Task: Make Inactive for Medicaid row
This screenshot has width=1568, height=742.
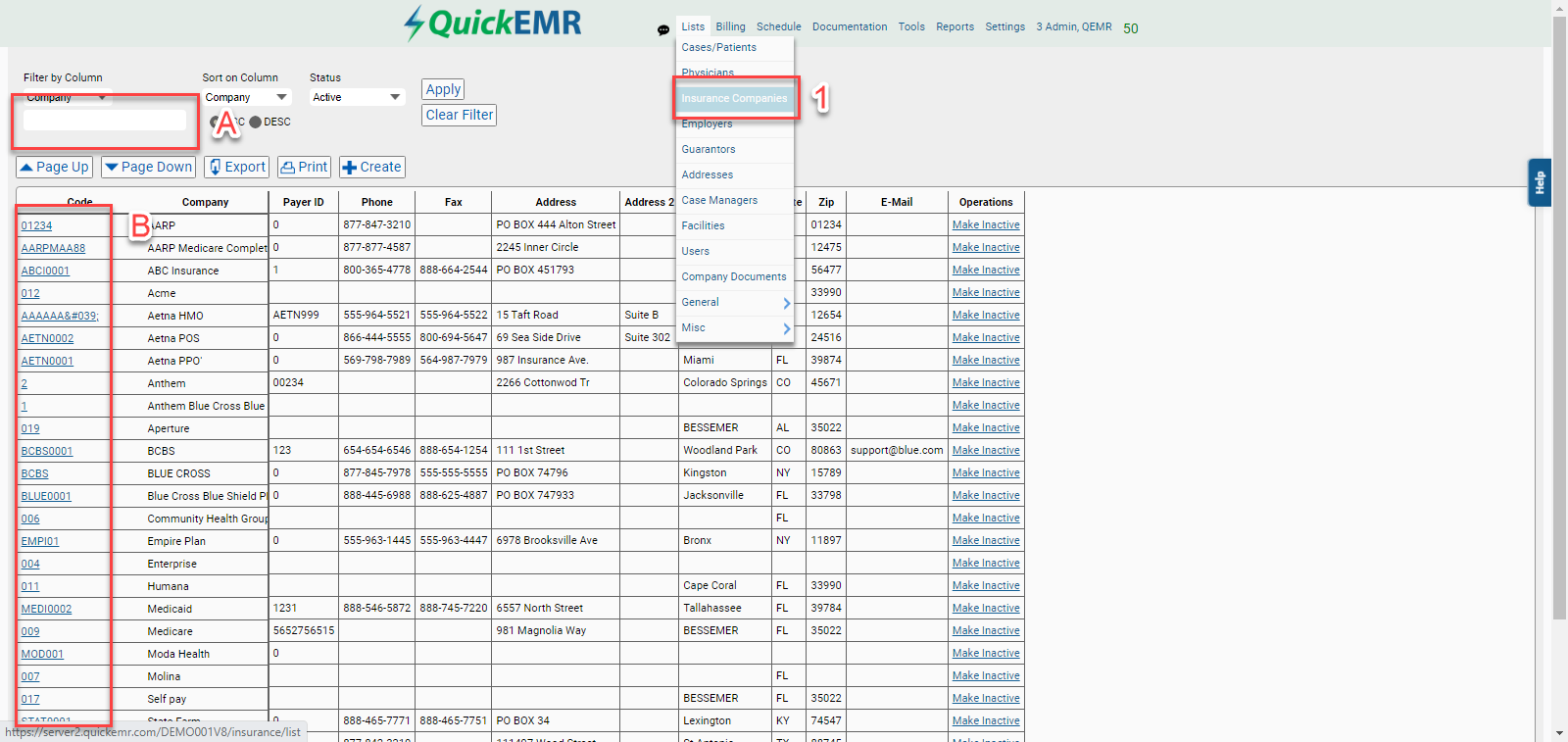Action: (986, 609)
